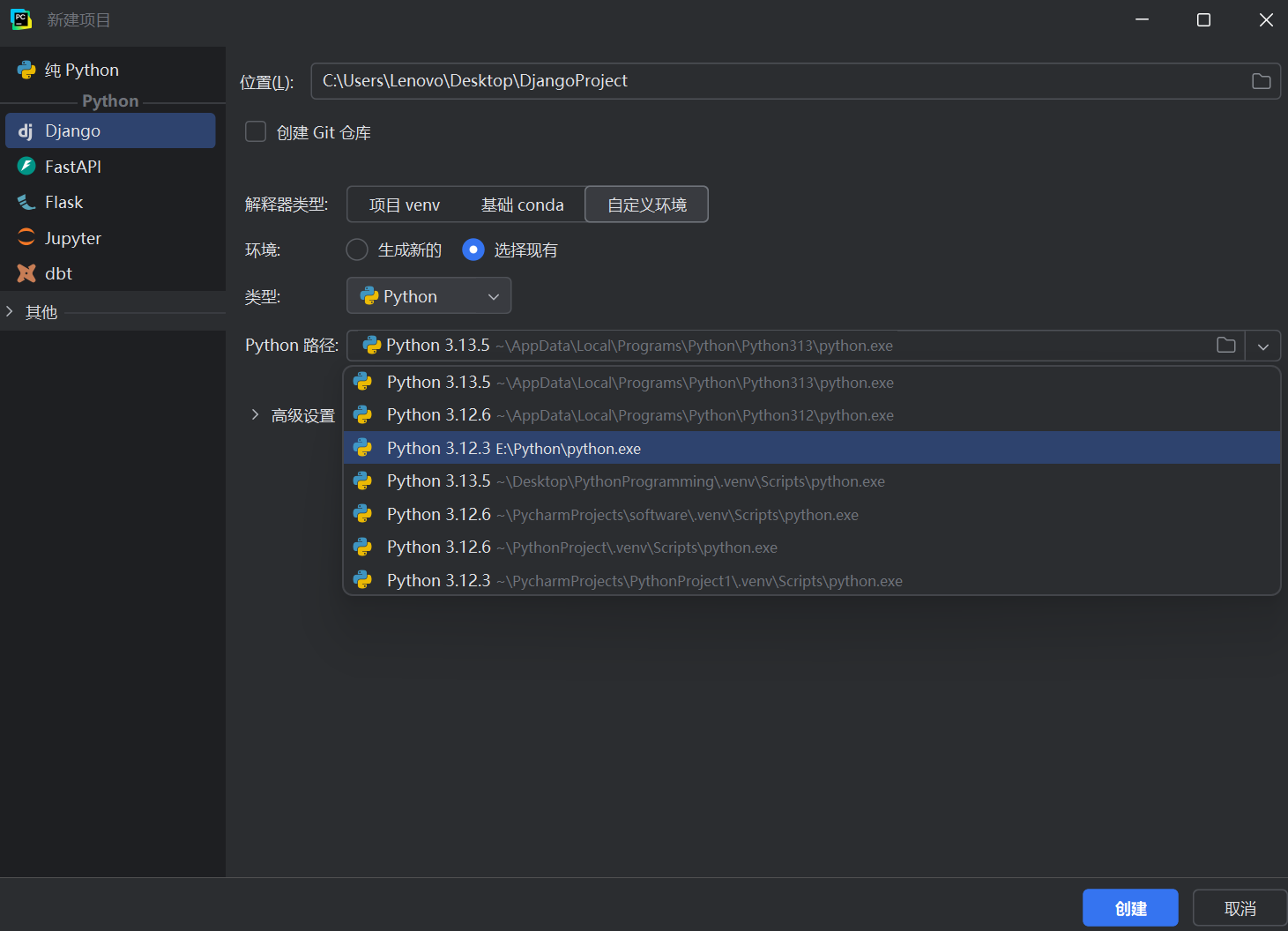This screenshot has height=931, width=1288.
Task: Click the PyCharm logo in title bar
Action: point(21,19)
